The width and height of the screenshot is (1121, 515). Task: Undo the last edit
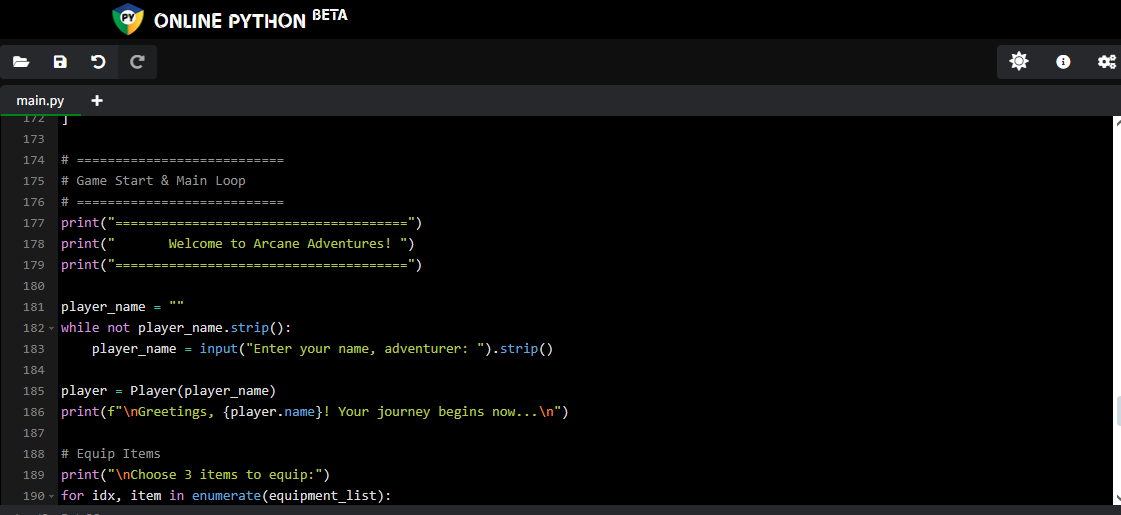tap(99, 62)
